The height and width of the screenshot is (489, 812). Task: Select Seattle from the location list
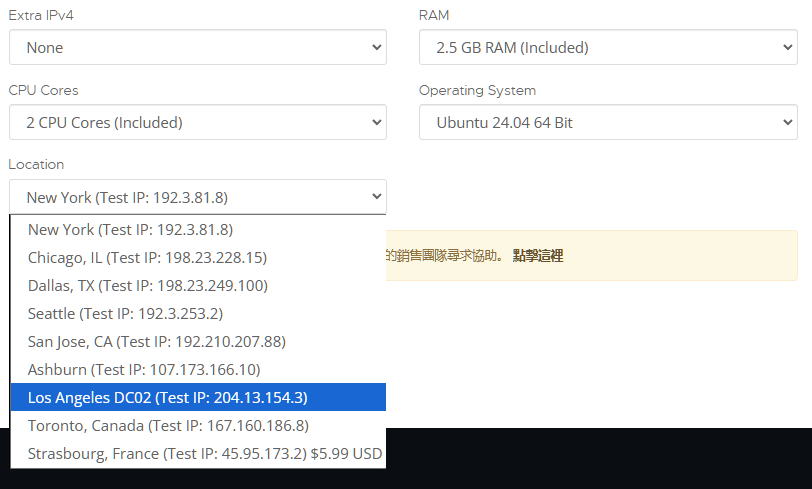tap(125, 313)
